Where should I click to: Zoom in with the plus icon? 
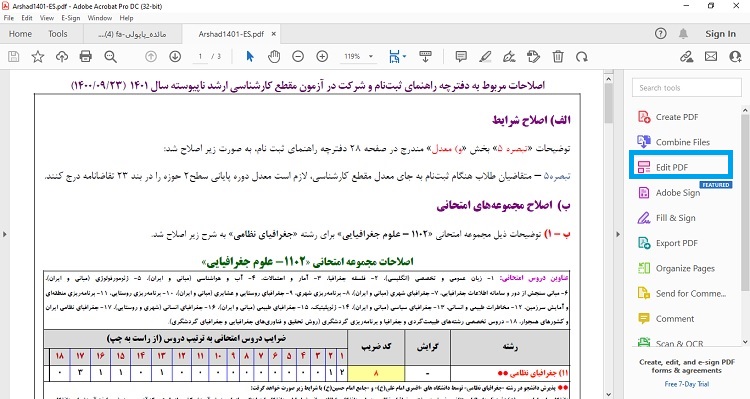322,56
